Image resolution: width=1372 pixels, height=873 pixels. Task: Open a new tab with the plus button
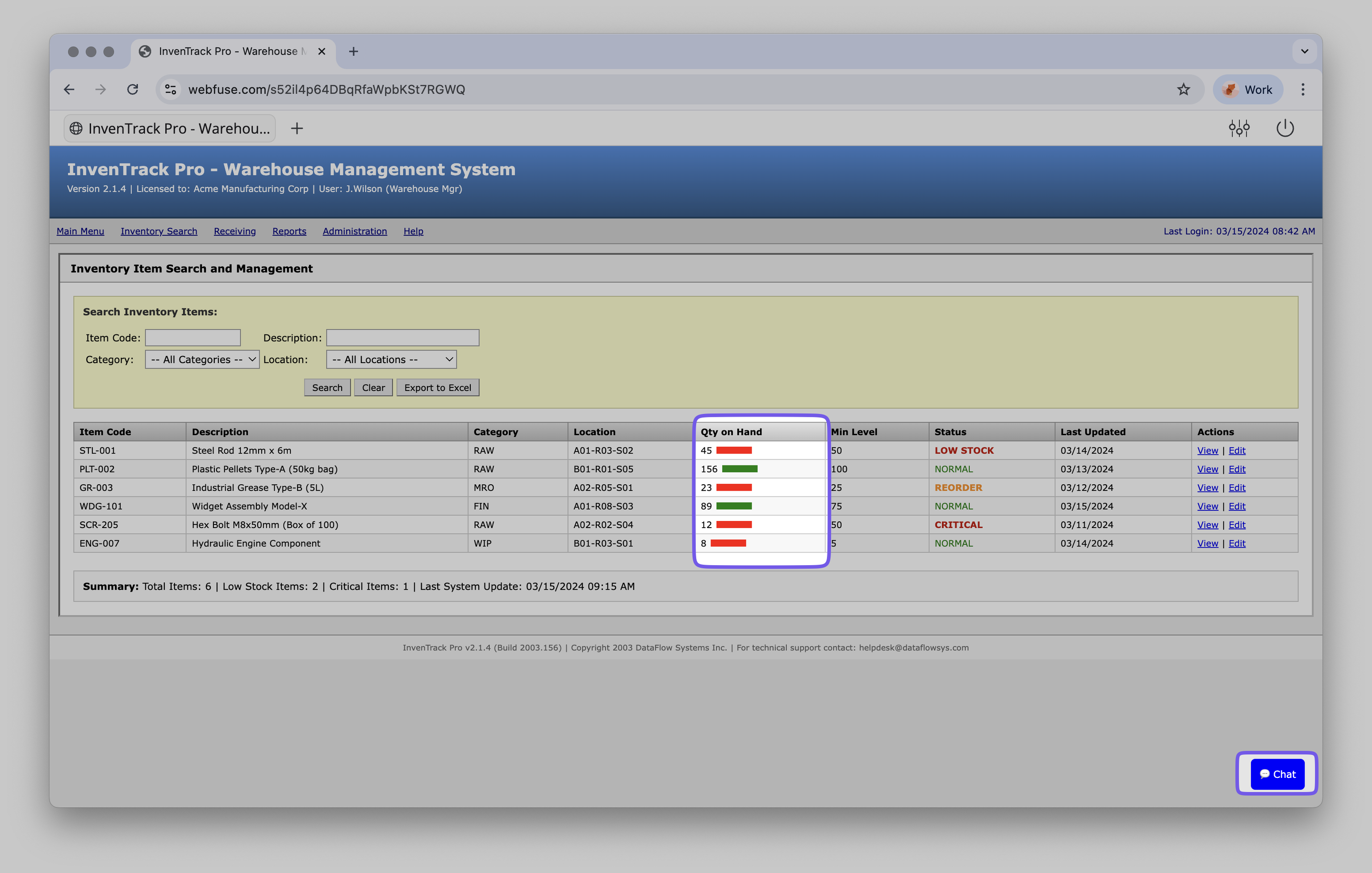click(x=354, y=51)
